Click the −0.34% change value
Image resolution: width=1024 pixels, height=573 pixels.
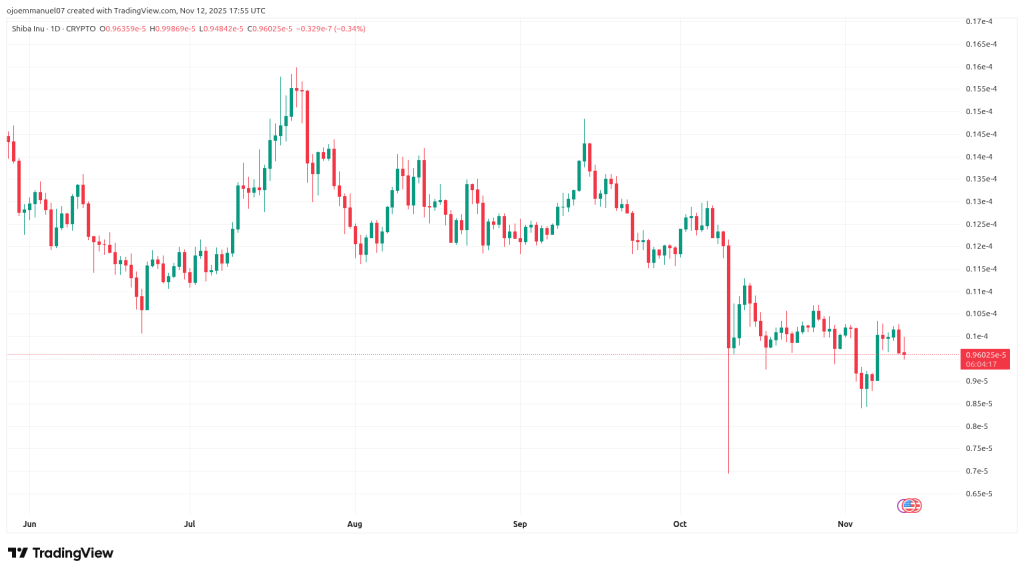pyautogui.click(x=353, y=28)
